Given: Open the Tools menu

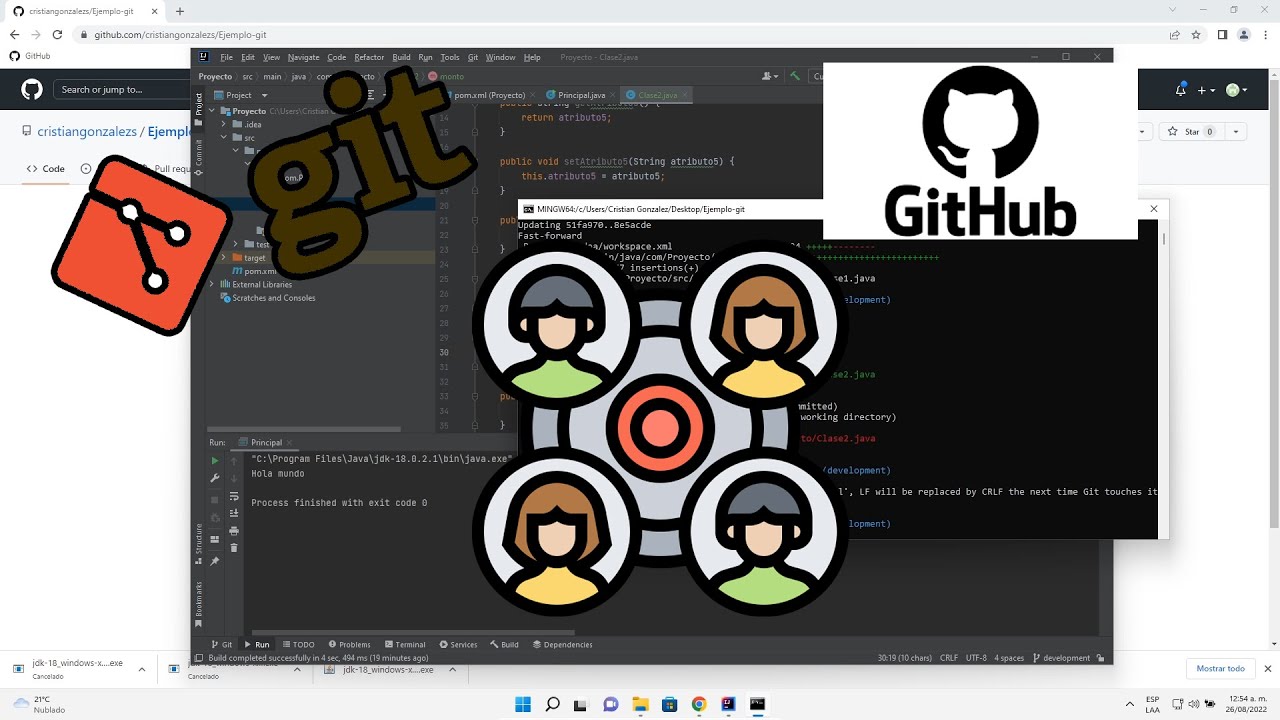Looking at the screenshot, I should point(450,57).
